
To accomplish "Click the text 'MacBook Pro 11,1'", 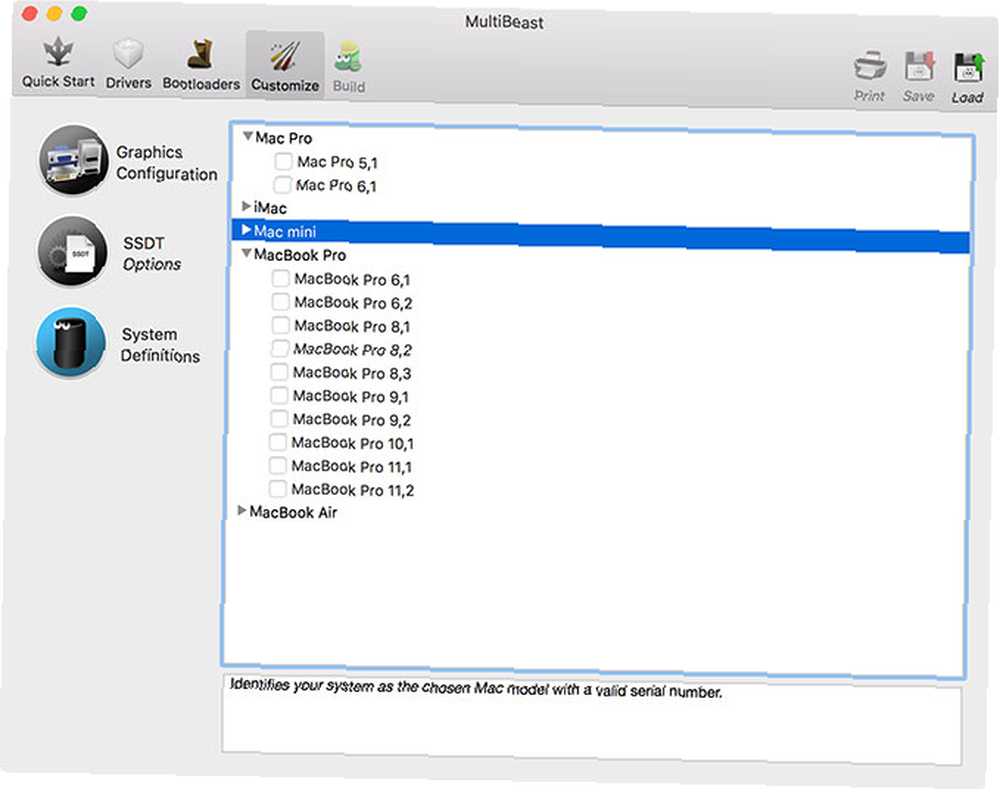I will click(x=351, y=466).
